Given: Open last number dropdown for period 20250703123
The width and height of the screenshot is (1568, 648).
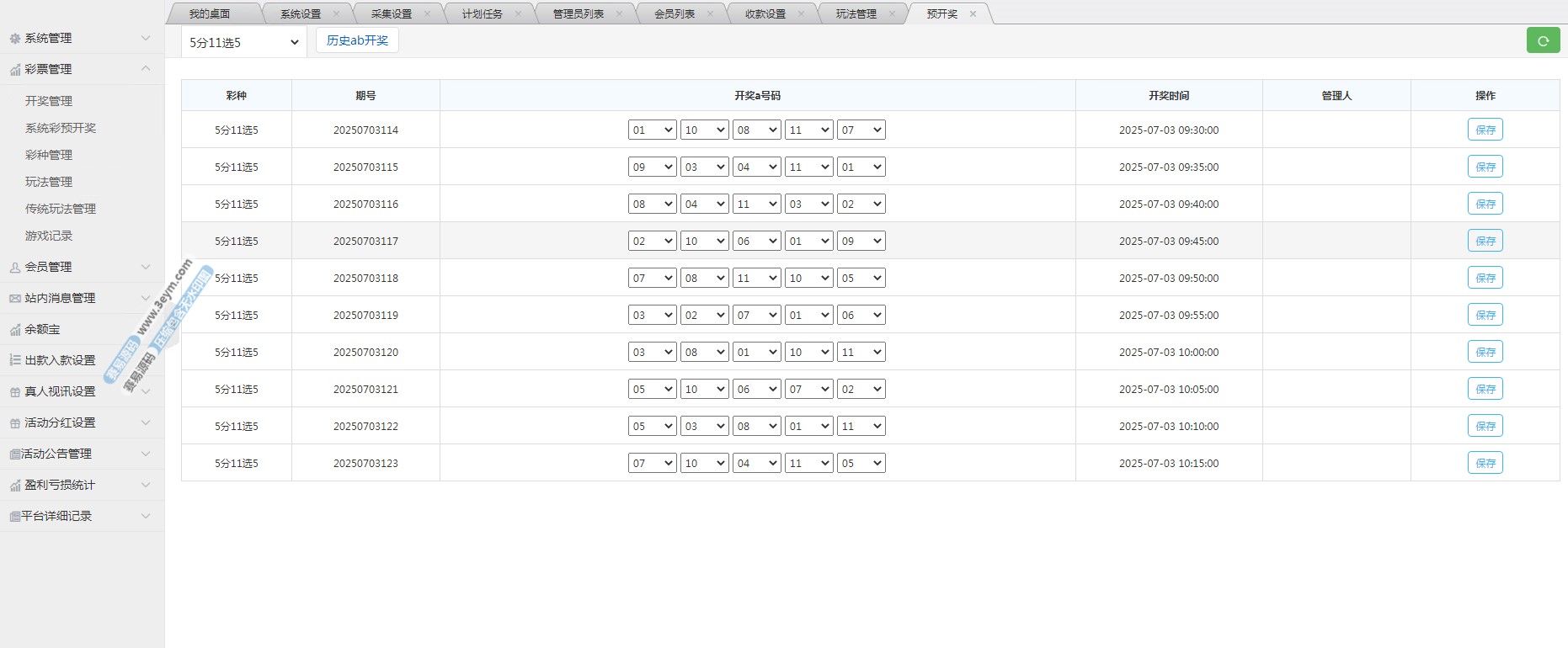Looking at the screenshot, I should tap(861, 464).
